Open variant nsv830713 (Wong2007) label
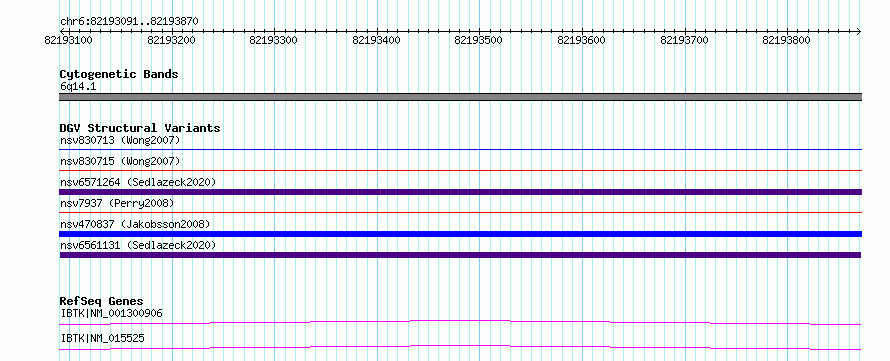 (x=120, y=140)
